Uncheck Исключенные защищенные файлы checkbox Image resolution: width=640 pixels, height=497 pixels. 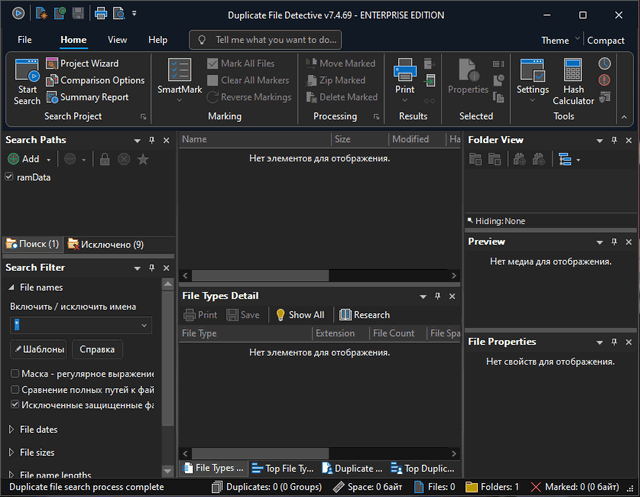[15, 405]
